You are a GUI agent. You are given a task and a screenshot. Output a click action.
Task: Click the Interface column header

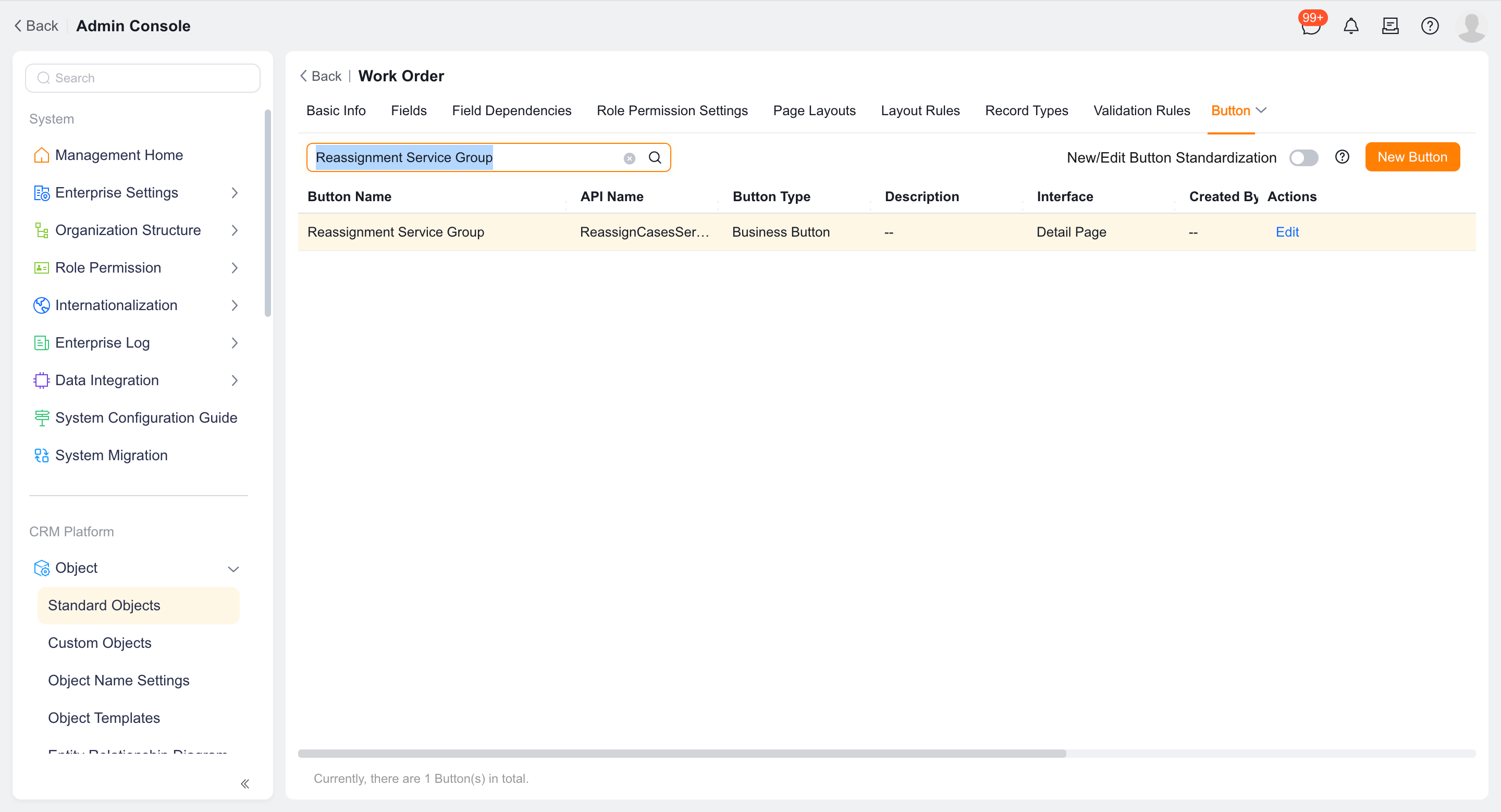[1065, 197]
